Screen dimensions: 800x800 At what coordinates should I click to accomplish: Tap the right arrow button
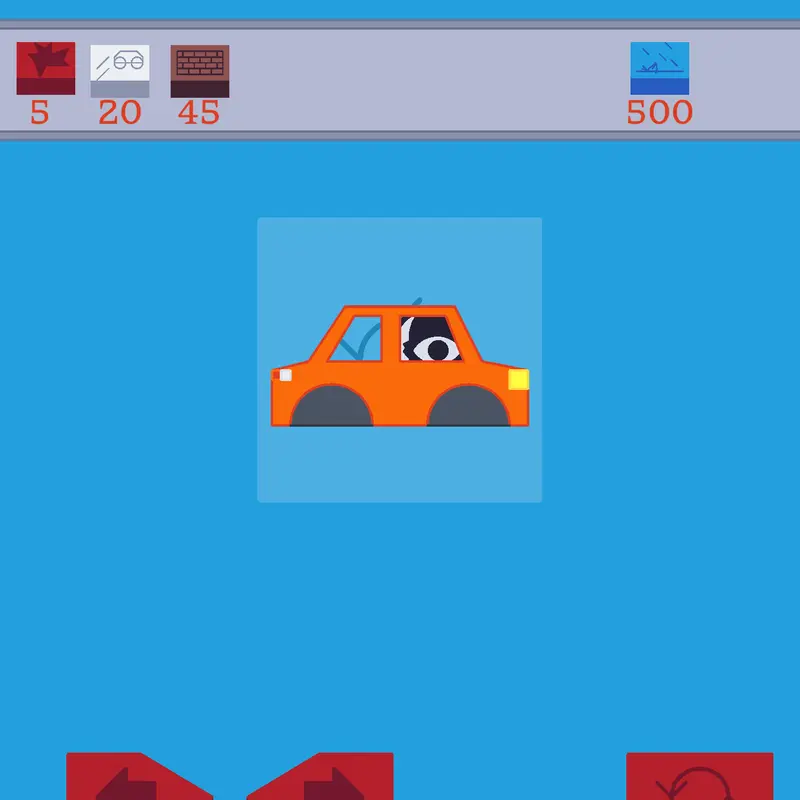[320, 776]
